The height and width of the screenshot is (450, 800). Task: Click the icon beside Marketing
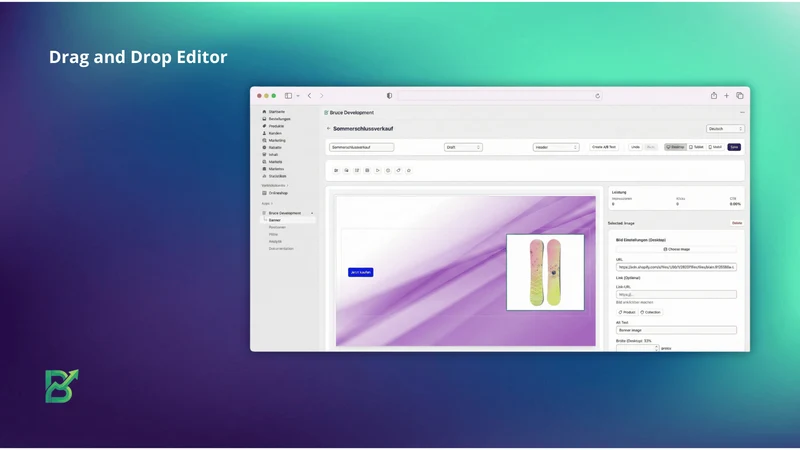click(264, 140)
